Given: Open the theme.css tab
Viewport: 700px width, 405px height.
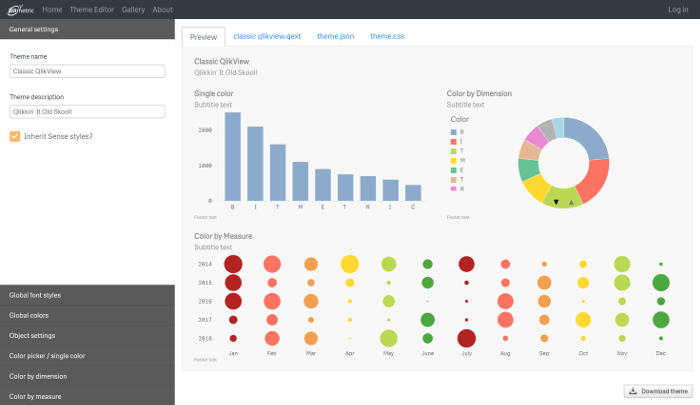Looking at the screenshot, I should coord(387,36).
